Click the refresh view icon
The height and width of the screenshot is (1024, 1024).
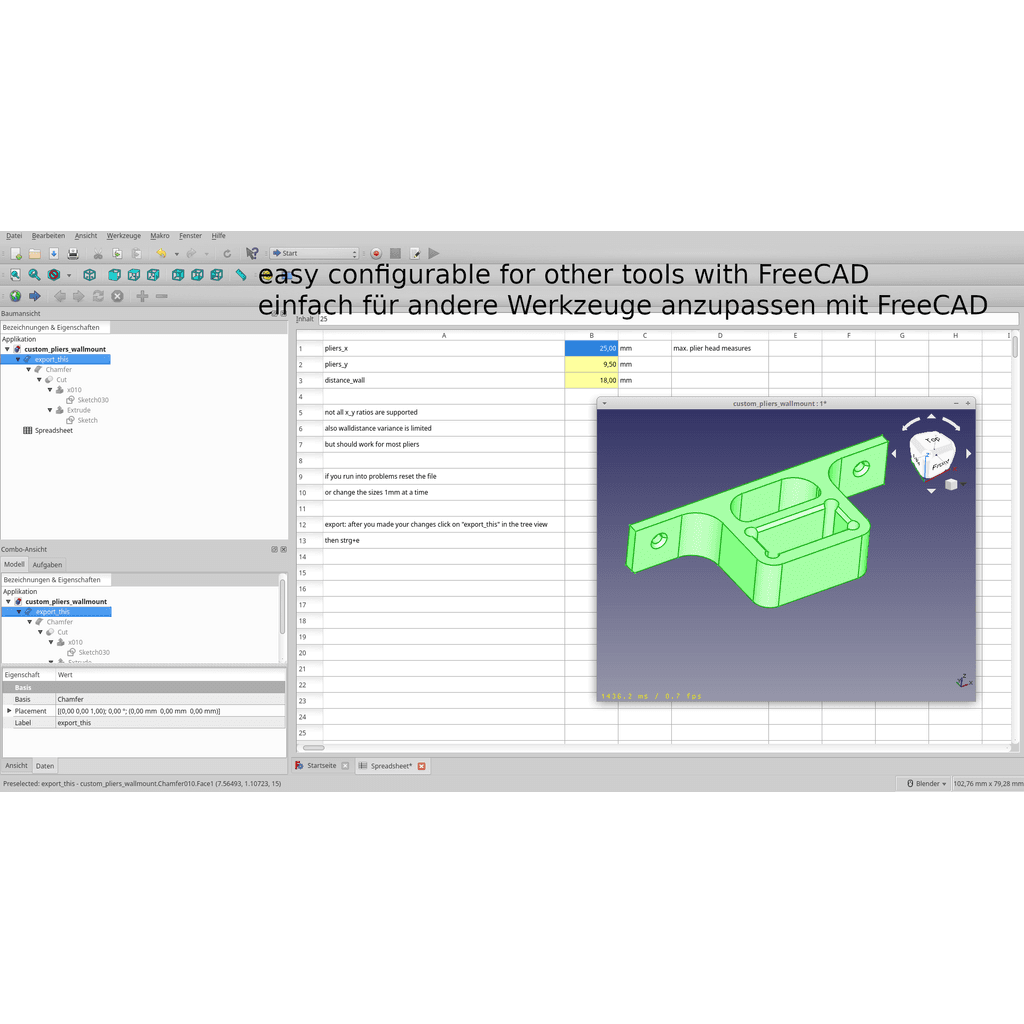click(x=227, y=253)
